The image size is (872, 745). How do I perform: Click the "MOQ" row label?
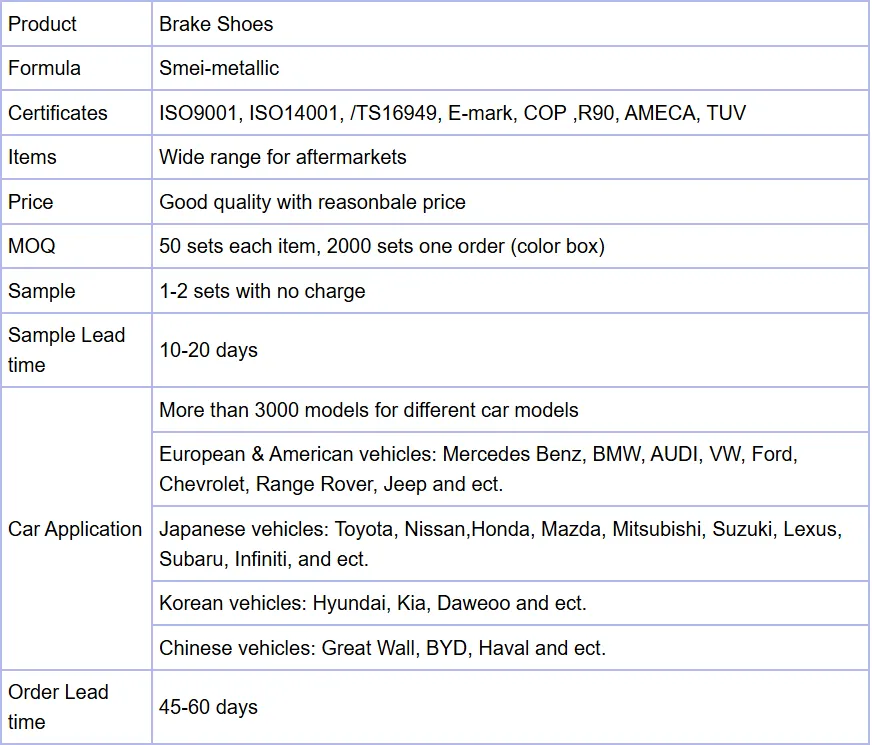(x=32, y=246)
